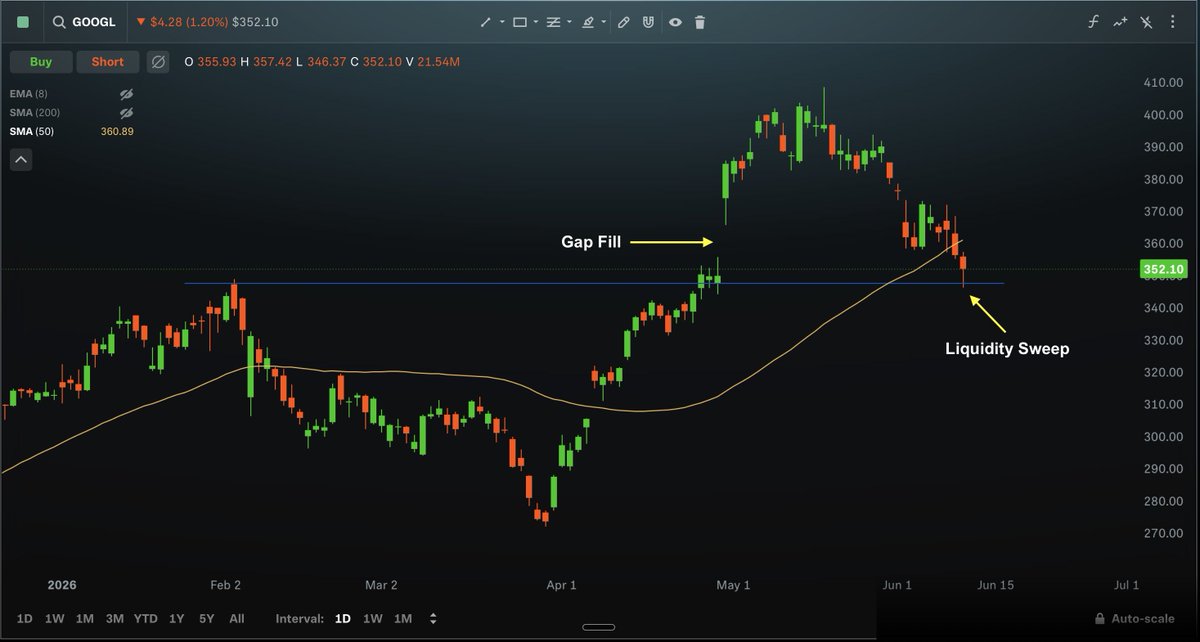Expand the line tool dropdown arrow
This screenshot has width=1200, height=642.
tap(501, 22)
